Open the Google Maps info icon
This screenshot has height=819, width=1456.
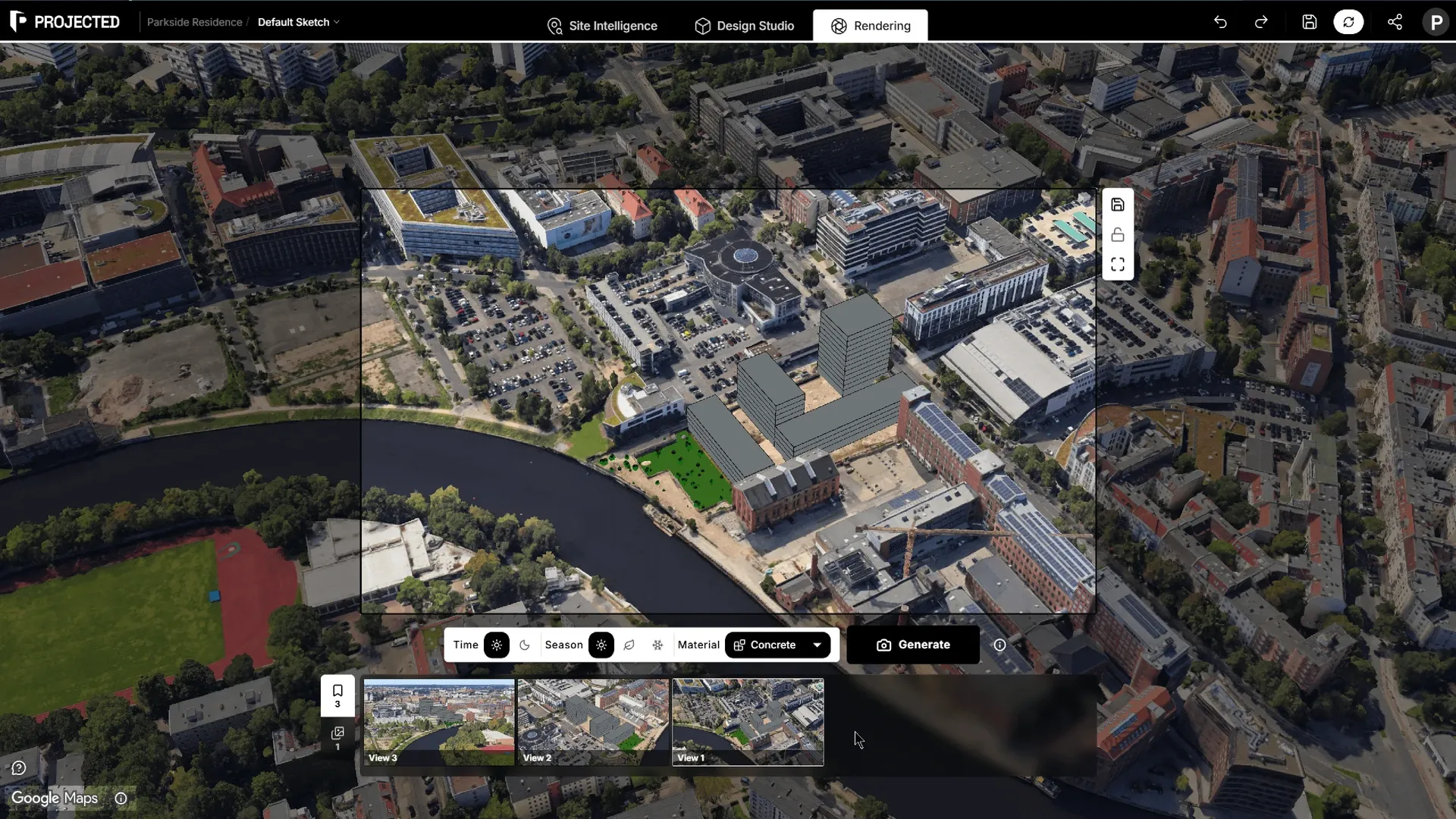(121, 799)
